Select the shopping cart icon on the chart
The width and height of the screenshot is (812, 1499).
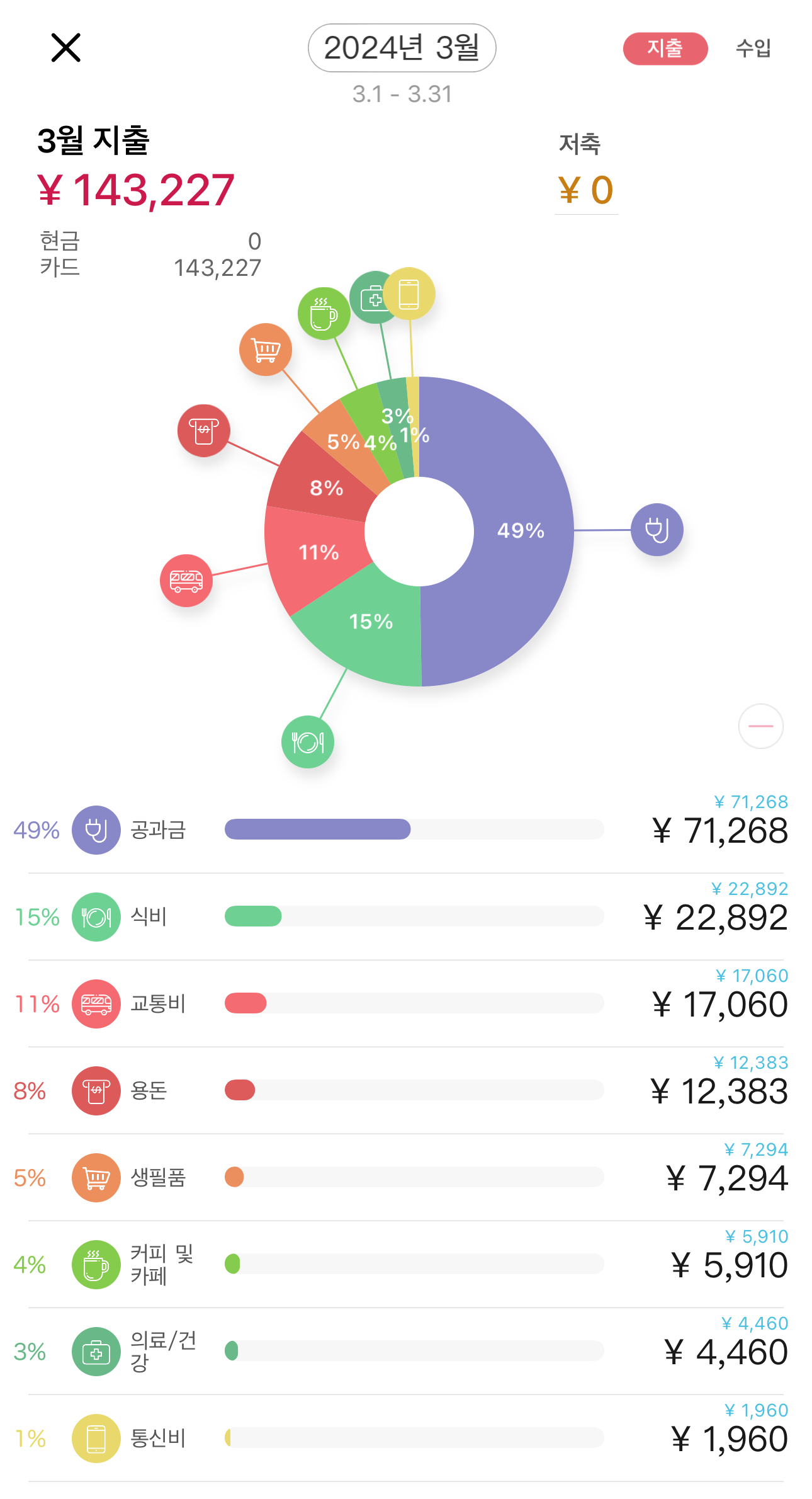coord(266,350)
